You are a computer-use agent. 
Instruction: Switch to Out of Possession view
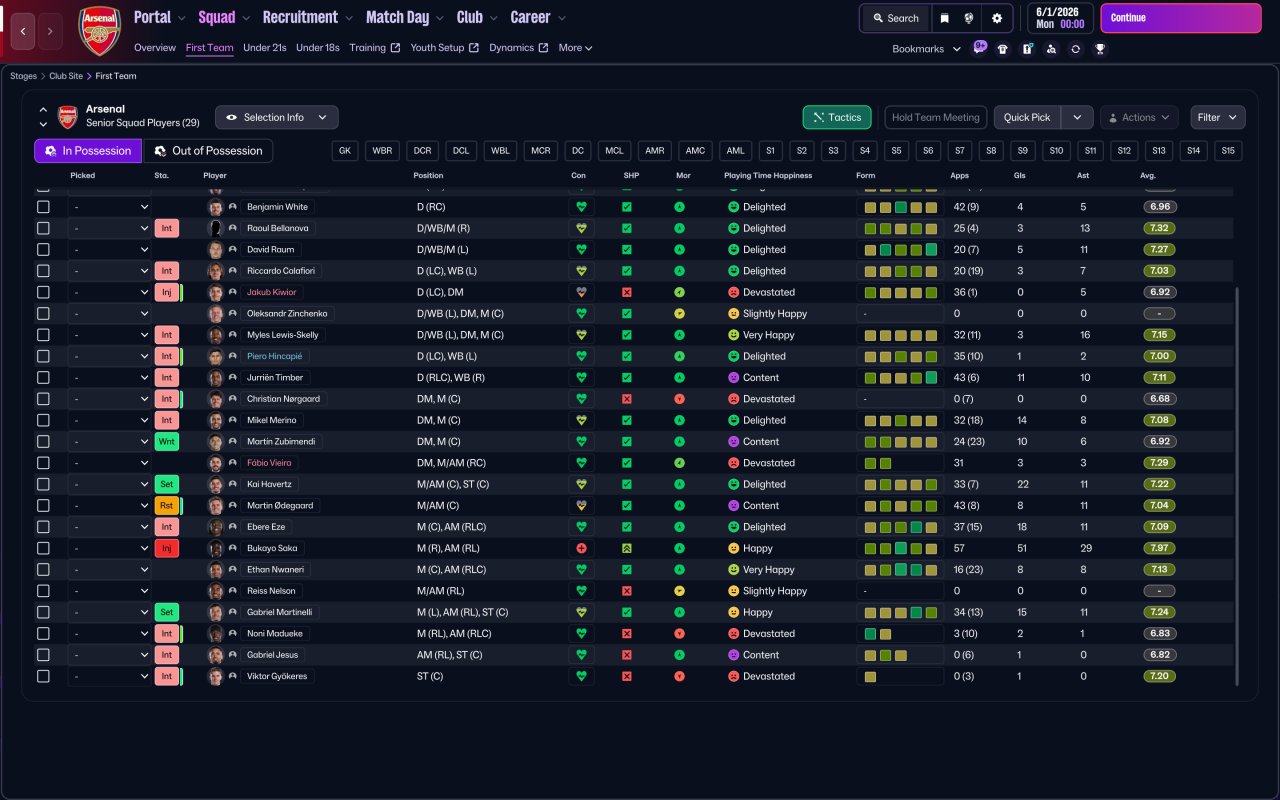pos(208,151)
